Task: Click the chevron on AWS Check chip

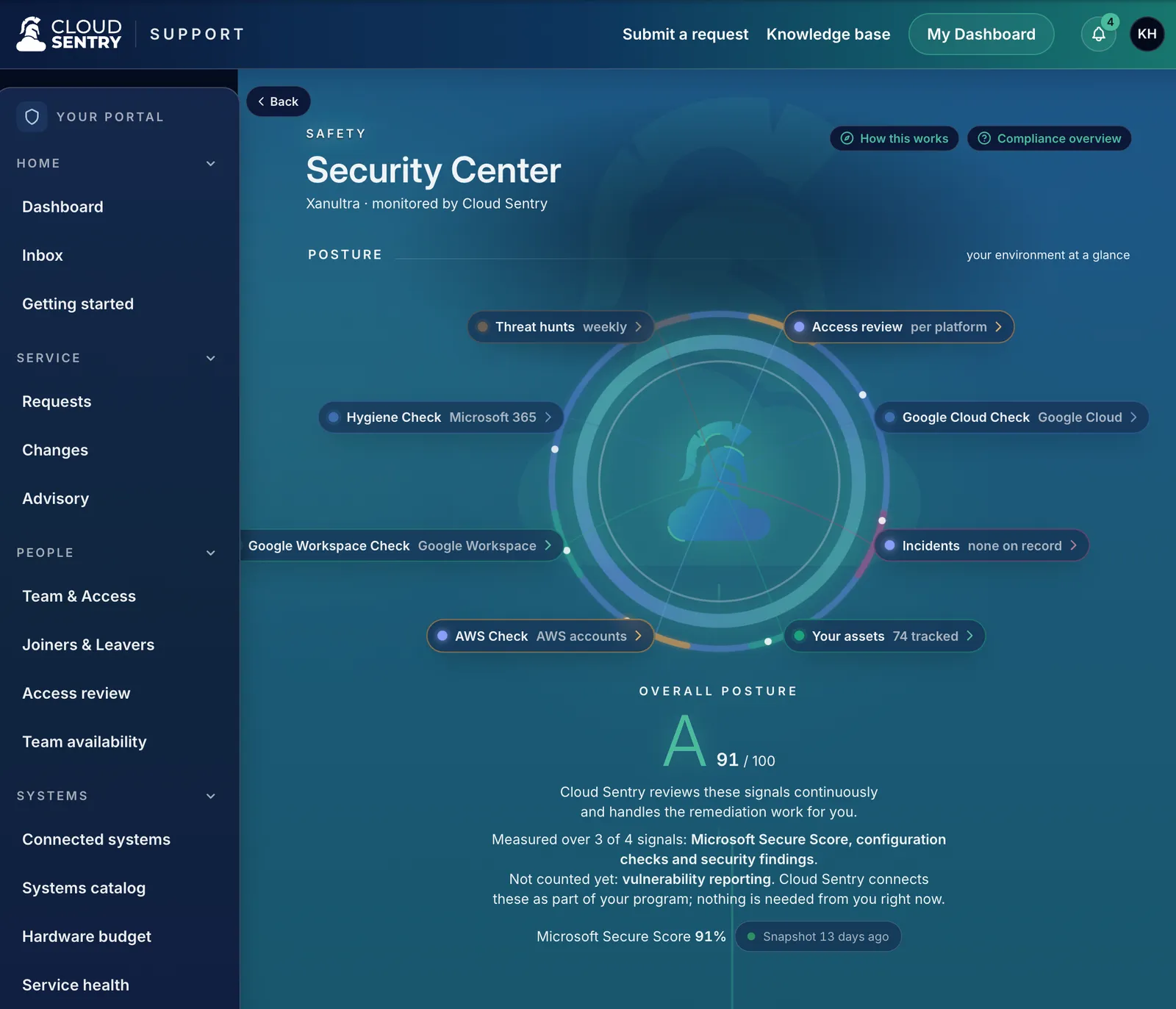Action: click(638, 636)
